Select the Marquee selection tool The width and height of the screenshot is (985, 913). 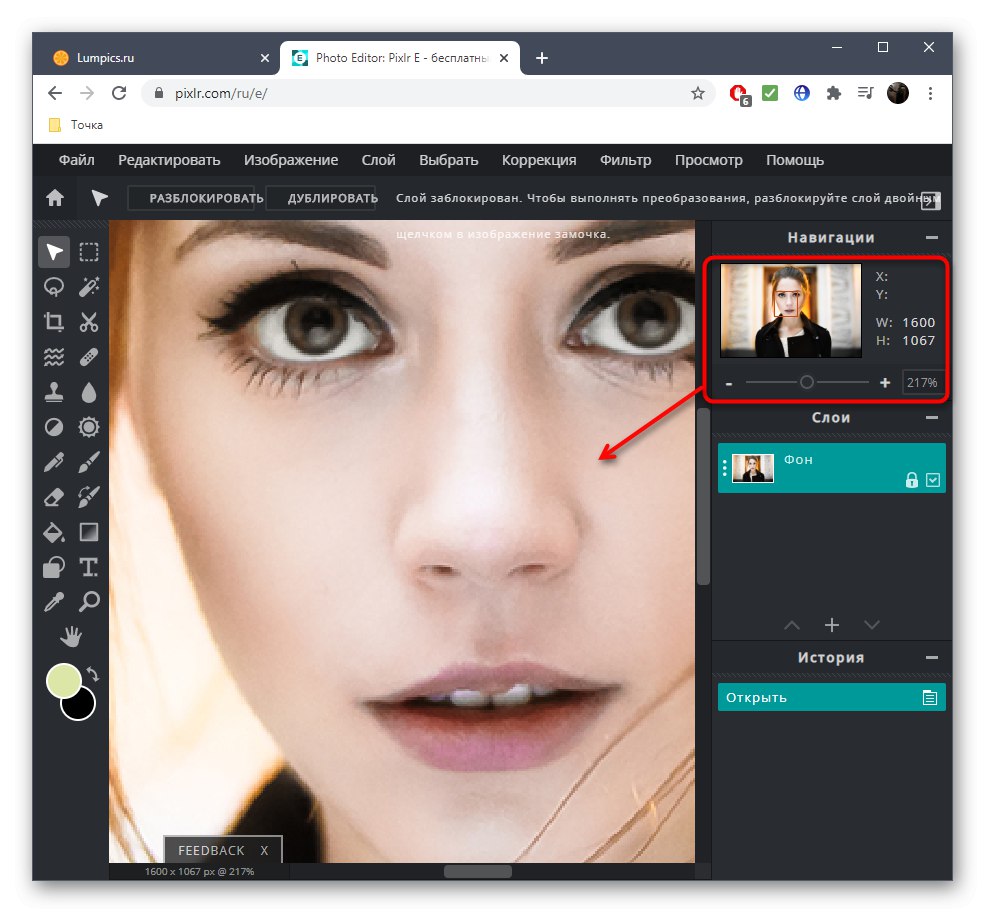tap(89, 252)
